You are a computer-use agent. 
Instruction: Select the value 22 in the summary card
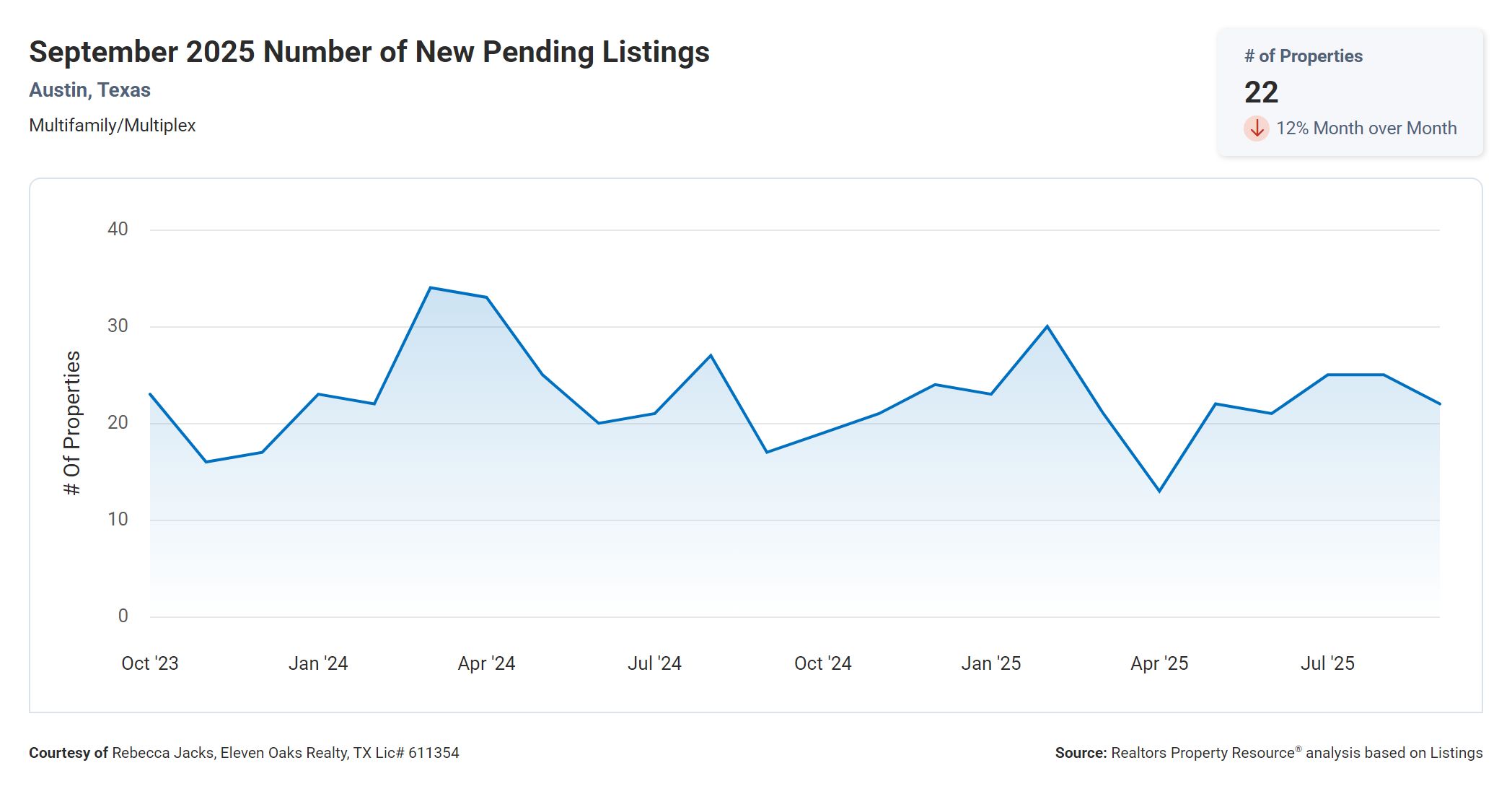pos(1261,92)
